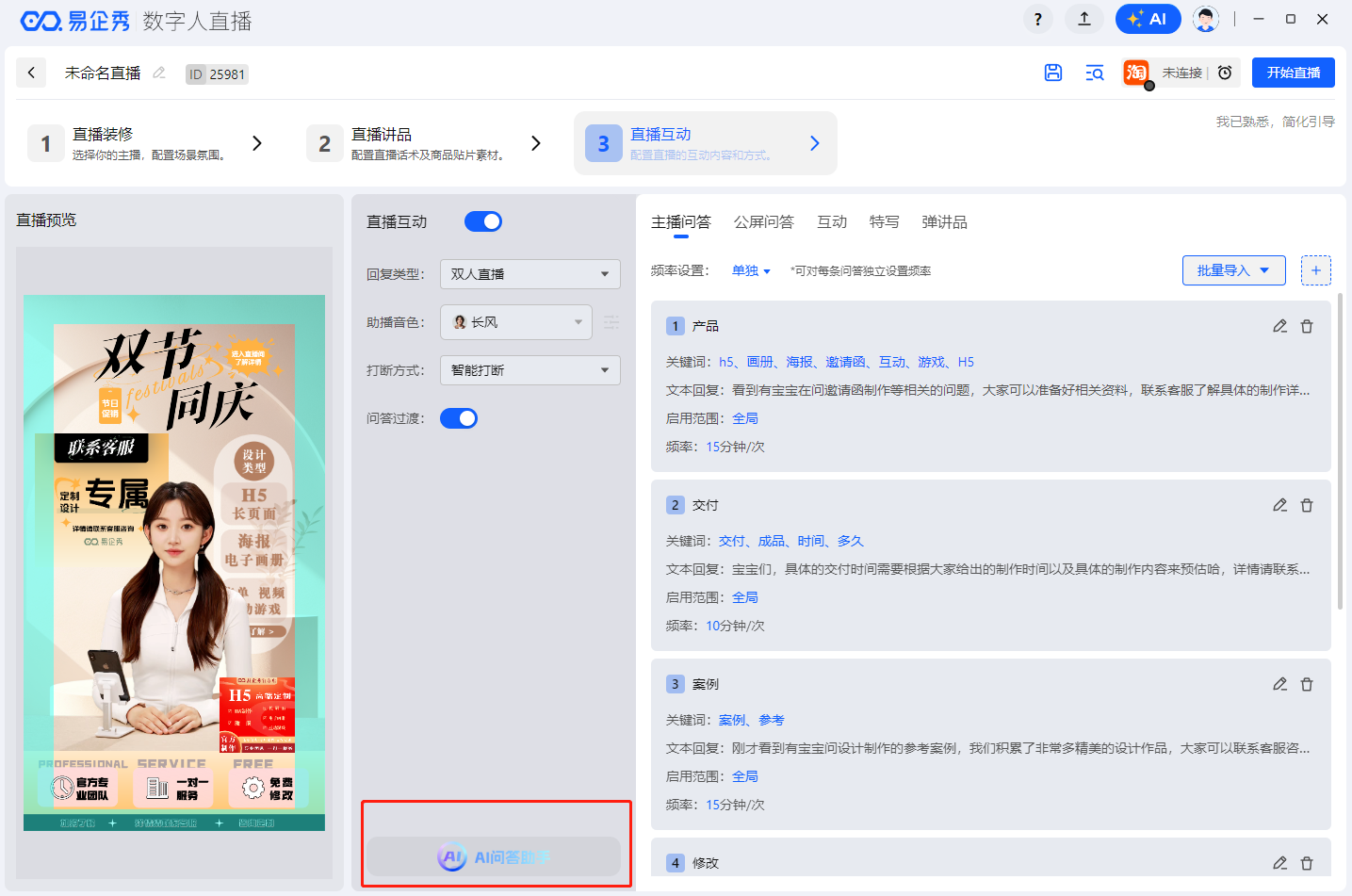Toggle the 问答过渡 switch

click(x=459, y=418)
